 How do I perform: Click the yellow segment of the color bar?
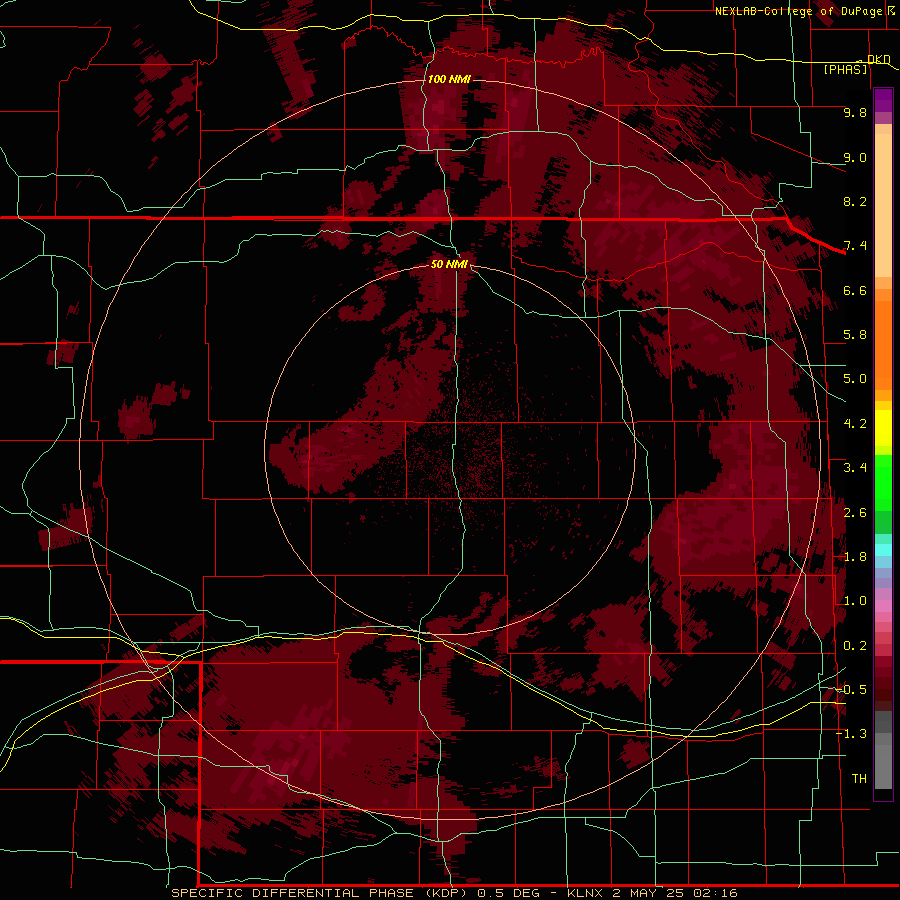pos(883,428)
